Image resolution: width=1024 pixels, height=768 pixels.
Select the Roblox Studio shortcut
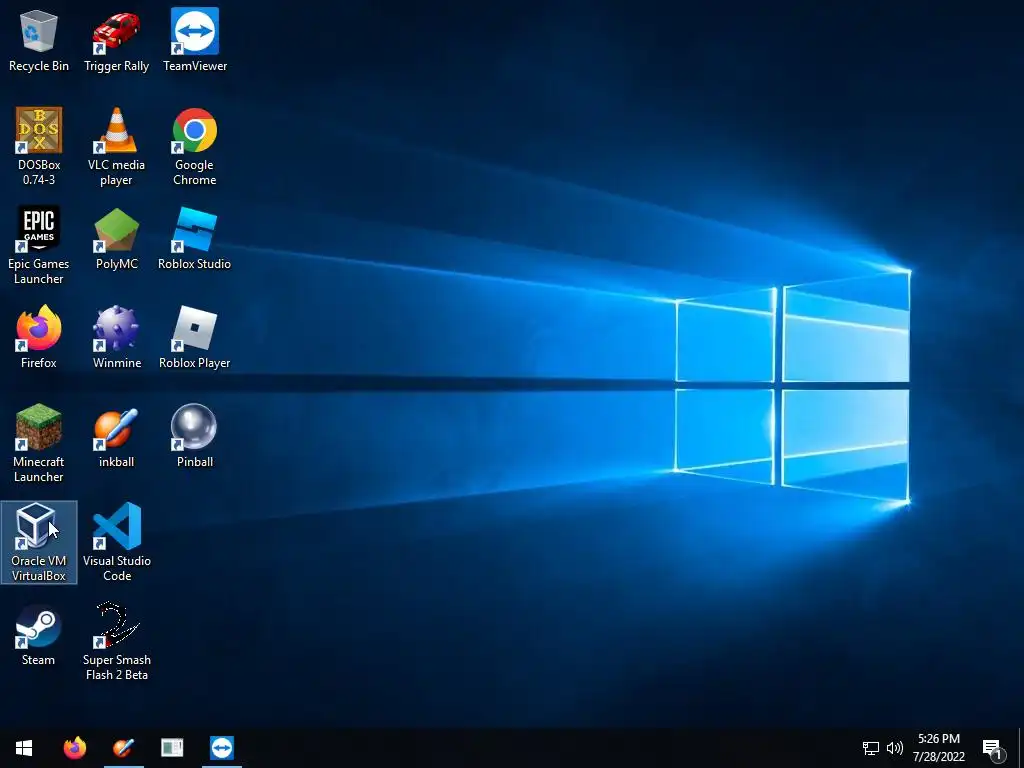195,239
